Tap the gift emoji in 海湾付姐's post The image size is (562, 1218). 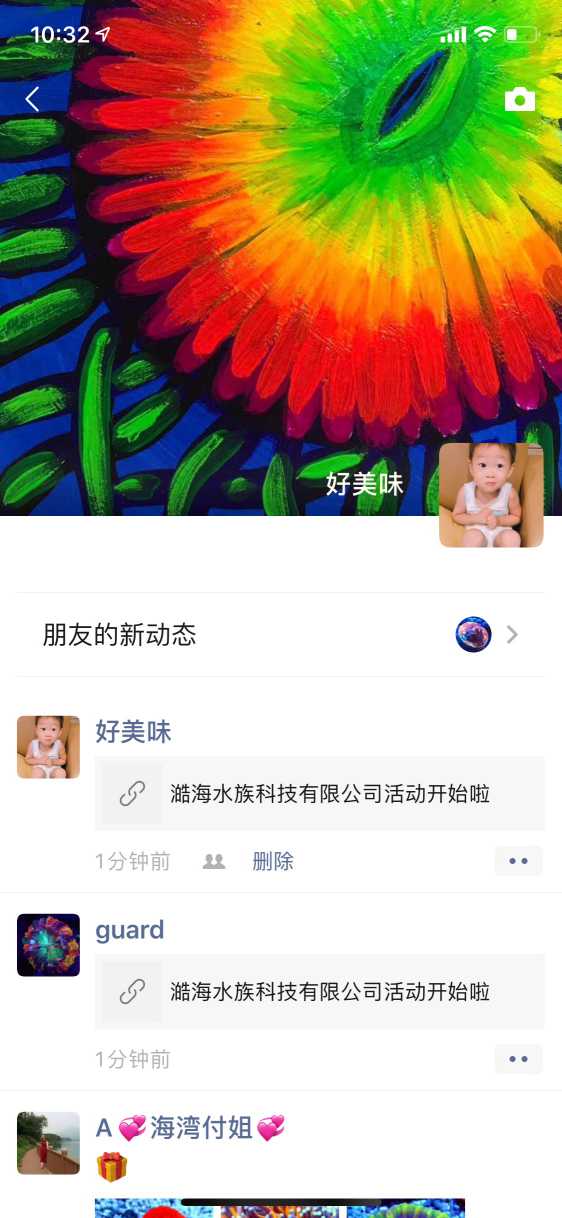point(112,1166)
